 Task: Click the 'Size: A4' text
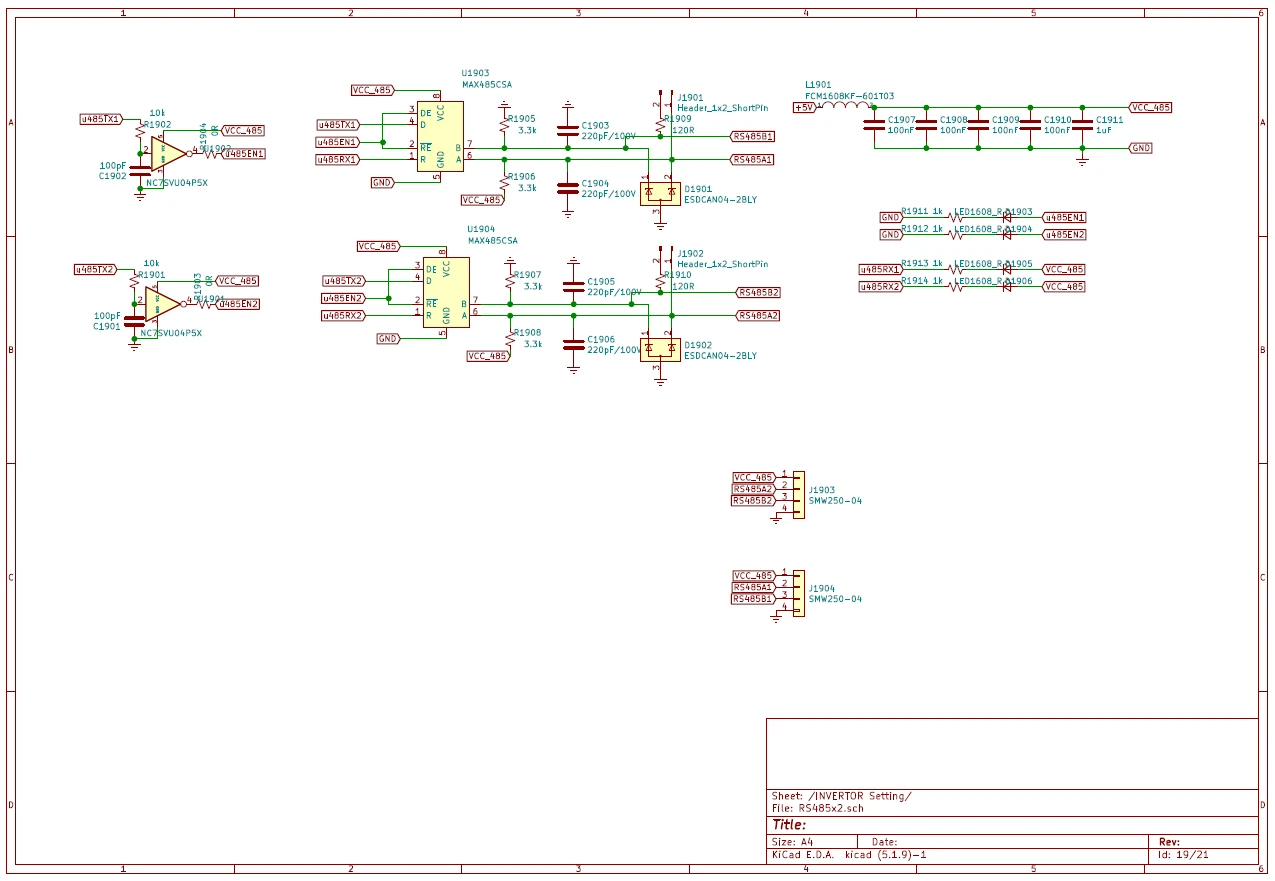[792, 842]
